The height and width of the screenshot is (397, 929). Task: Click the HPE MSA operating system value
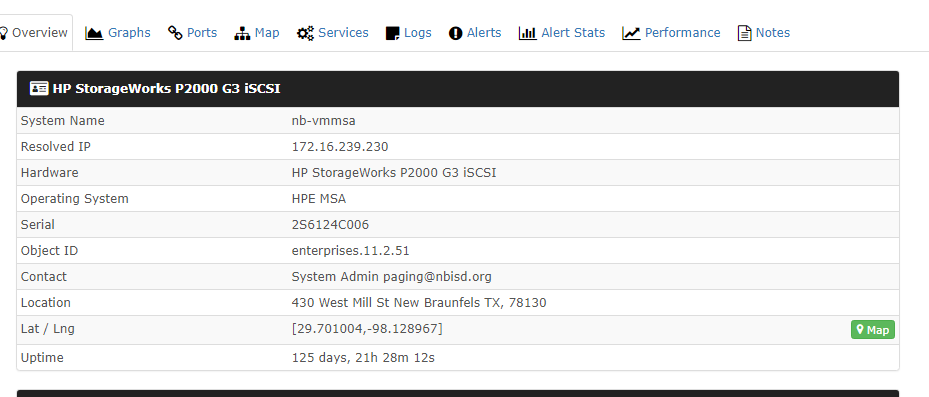point(319,199)
